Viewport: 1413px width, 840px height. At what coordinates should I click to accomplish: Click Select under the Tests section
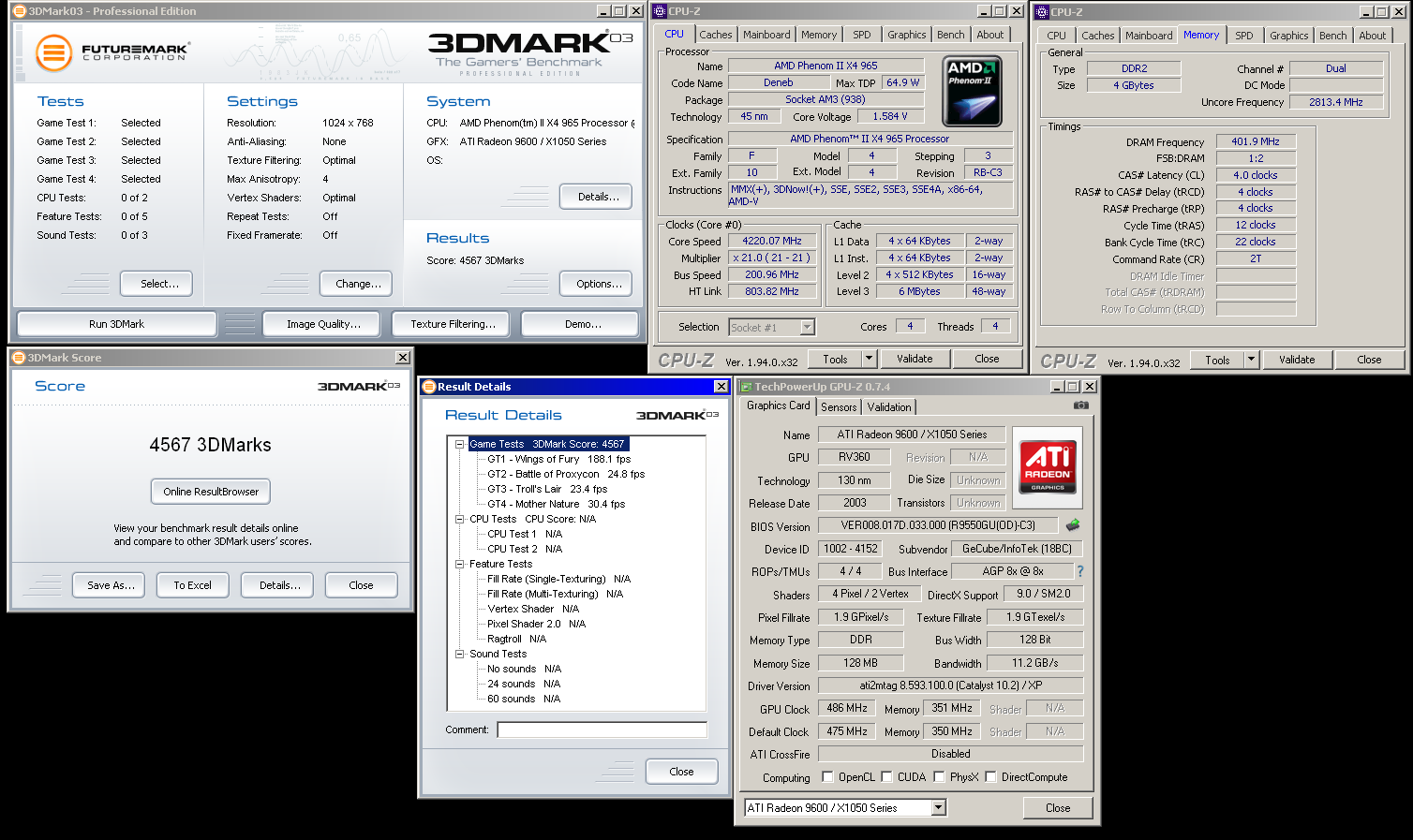(156, 284)
